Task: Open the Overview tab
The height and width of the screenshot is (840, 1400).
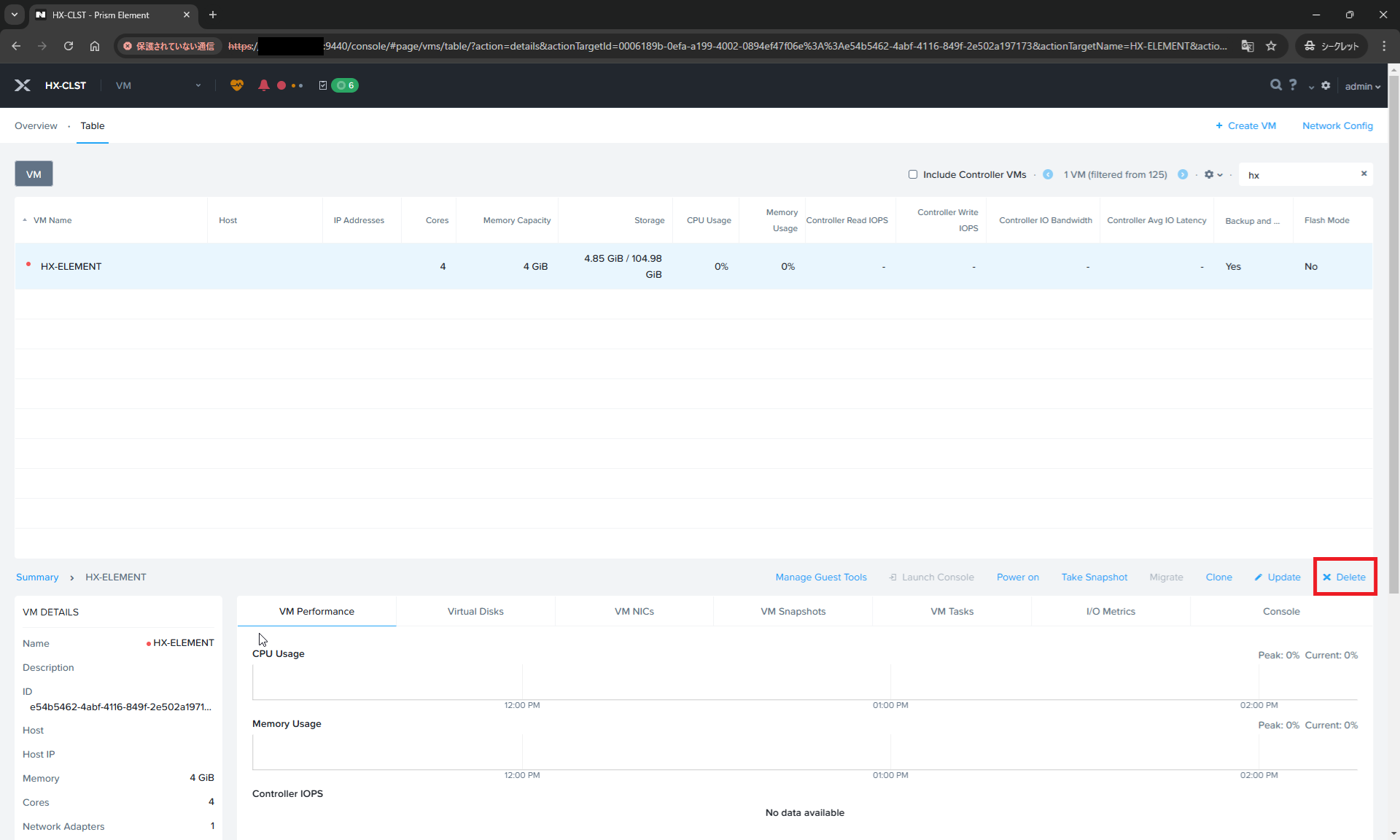Action: pos(35,126)
